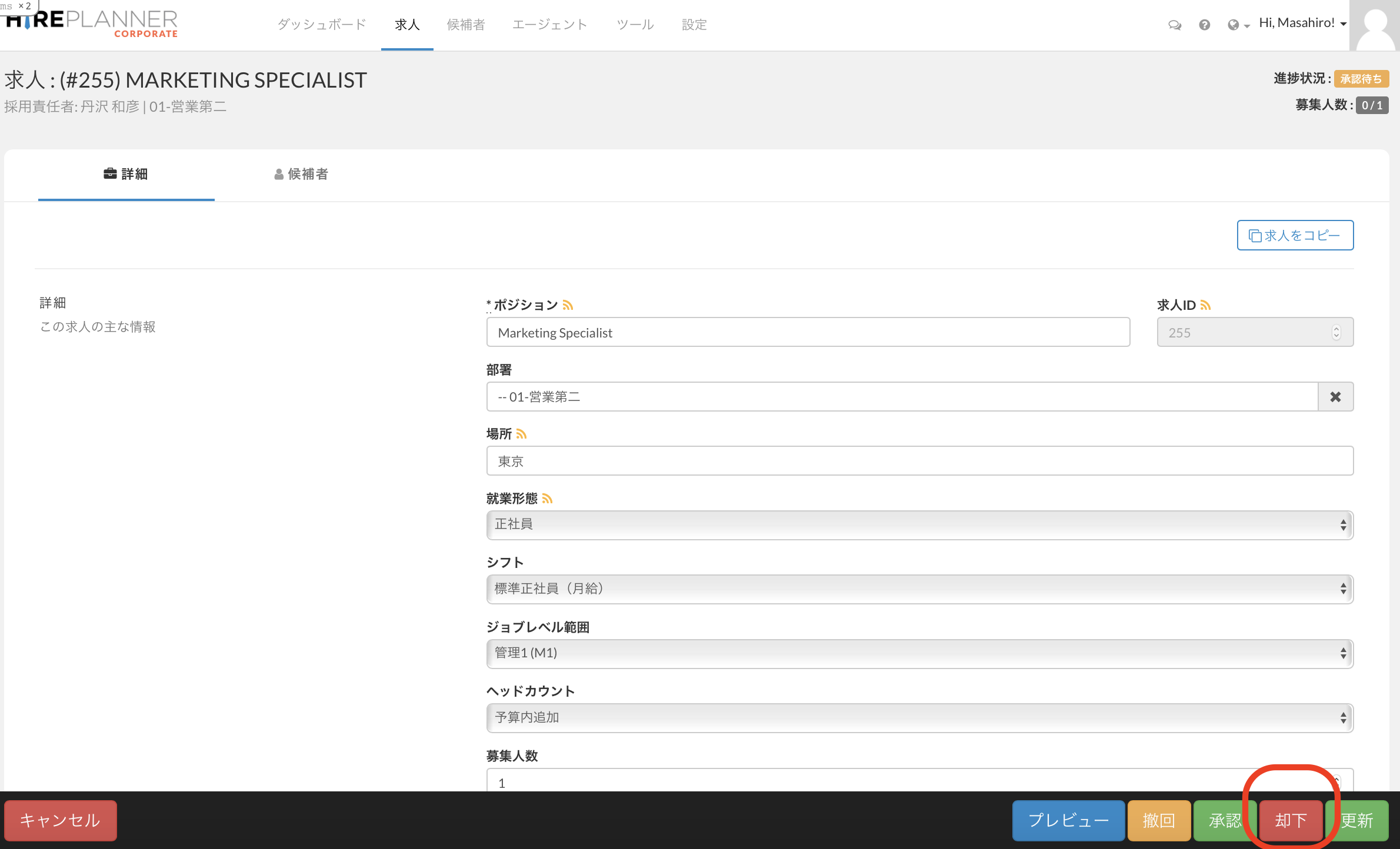The image size is (1400, 849).
Task: Clear the 部署 field with X icon
Action: [x=1335, y=397]
